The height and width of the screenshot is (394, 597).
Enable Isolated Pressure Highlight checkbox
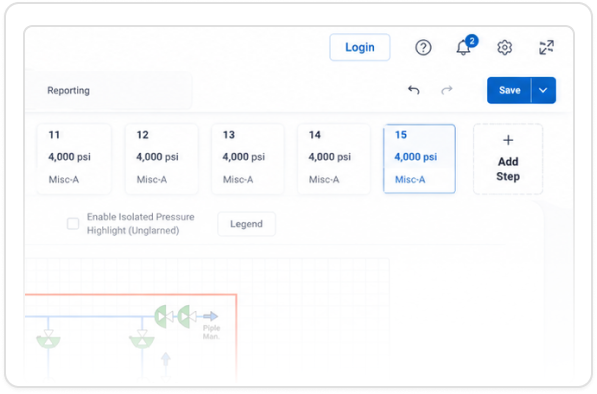tap(73, 224)
